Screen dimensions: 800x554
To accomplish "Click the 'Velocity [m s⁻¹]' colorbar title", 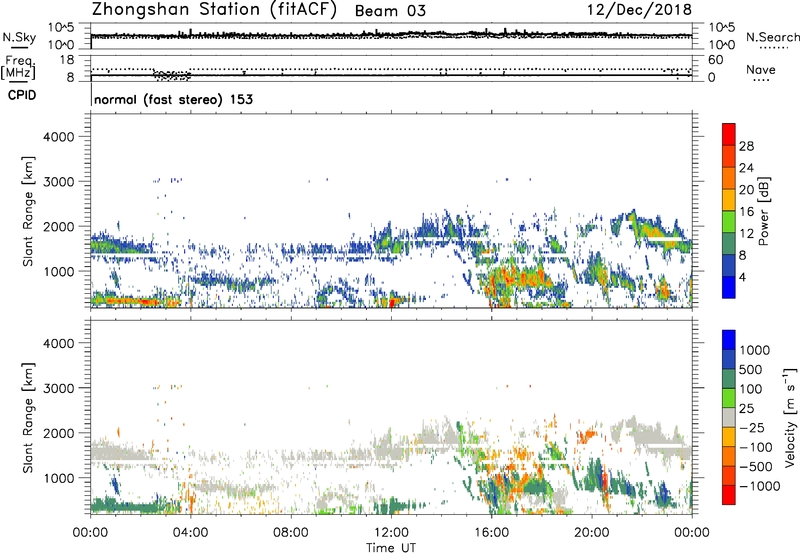I will tap(790, 417).
